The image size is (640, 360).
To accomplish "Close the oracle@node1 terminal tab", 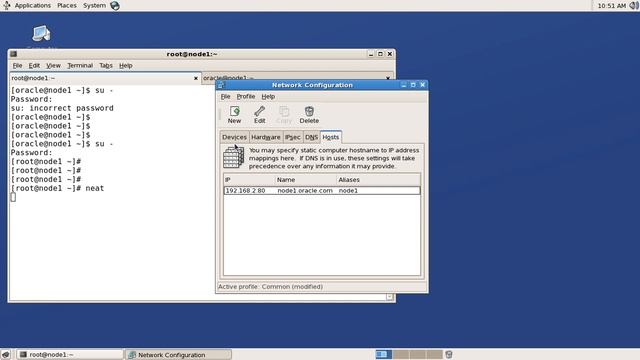I will [x=388, y=78].
